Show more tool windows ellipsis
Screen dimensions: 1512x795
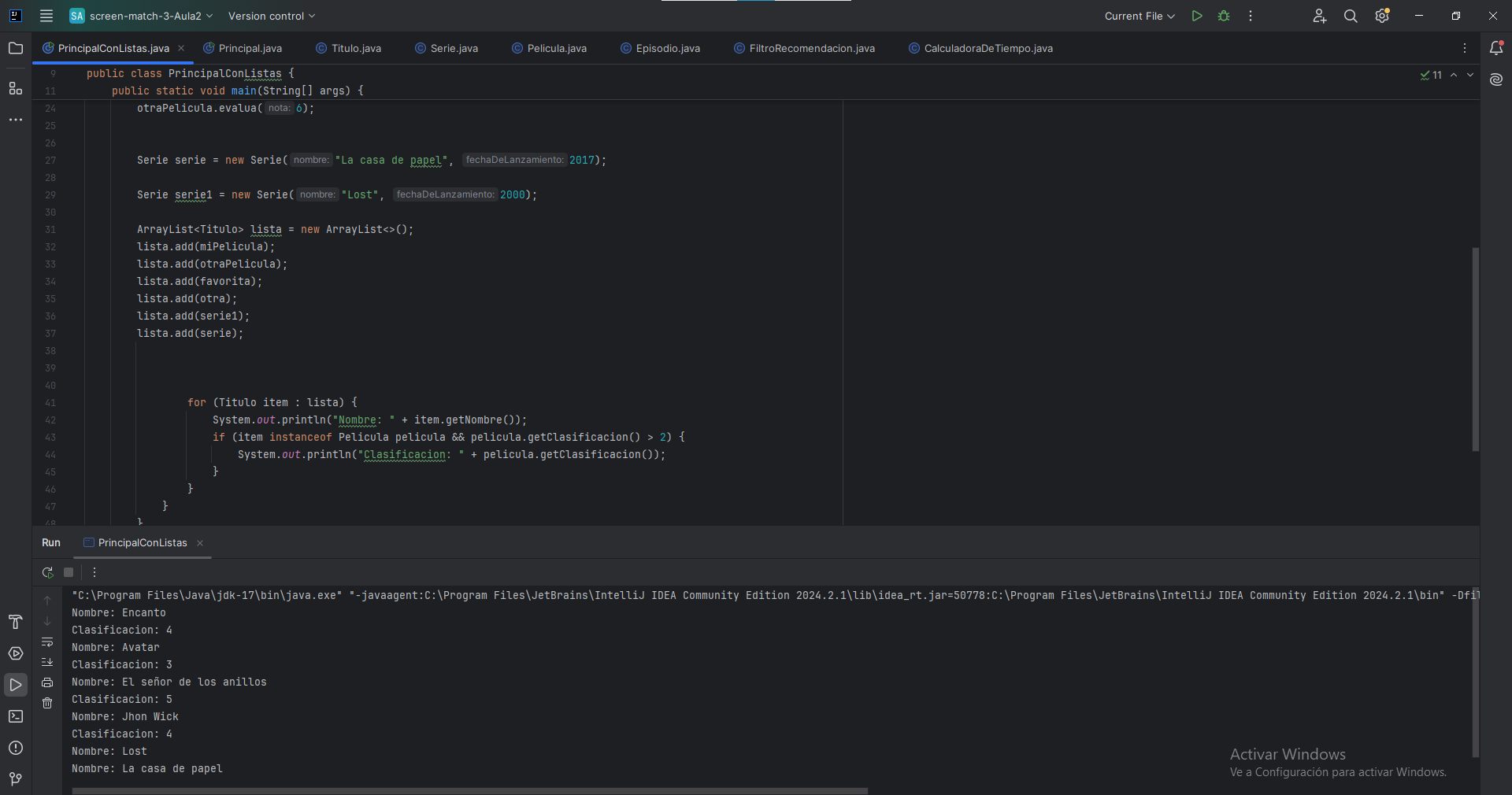point(16,120)
